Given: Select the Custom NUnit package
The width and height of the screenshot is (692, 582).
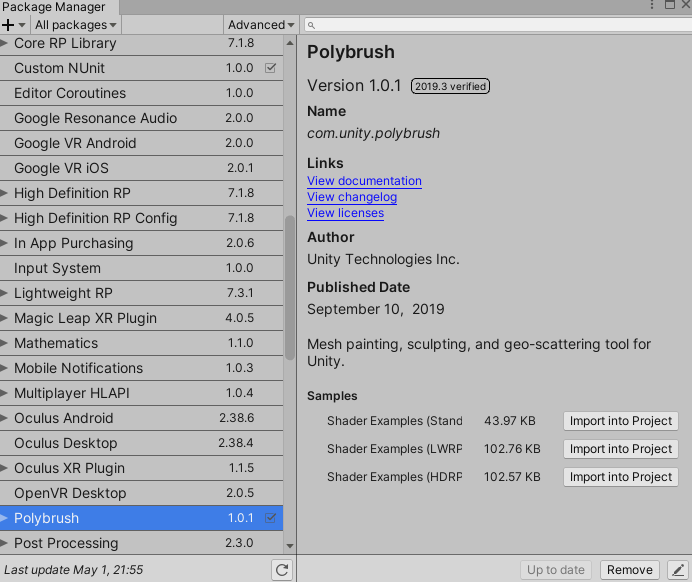Looking at the screenshot, I should pos(141,68).
